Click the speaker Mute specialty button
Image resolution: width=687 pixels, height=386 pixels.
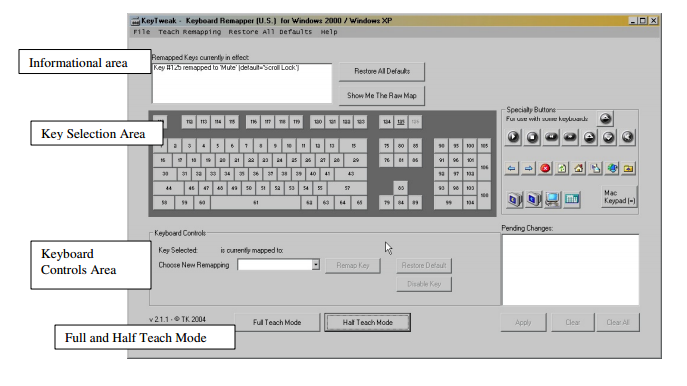[627, 137]
